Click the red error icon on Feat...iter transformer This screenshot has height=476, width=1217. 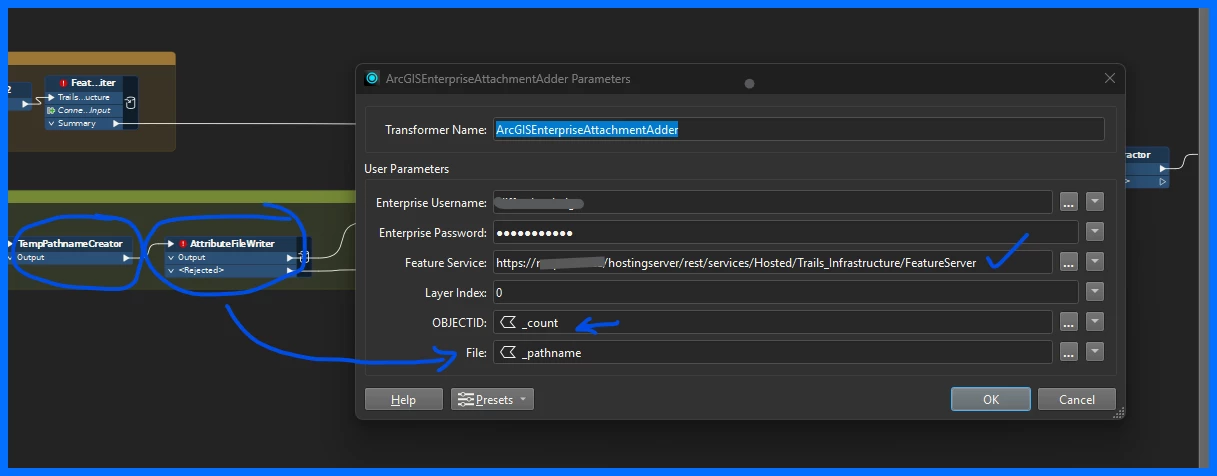coord(64,83)
